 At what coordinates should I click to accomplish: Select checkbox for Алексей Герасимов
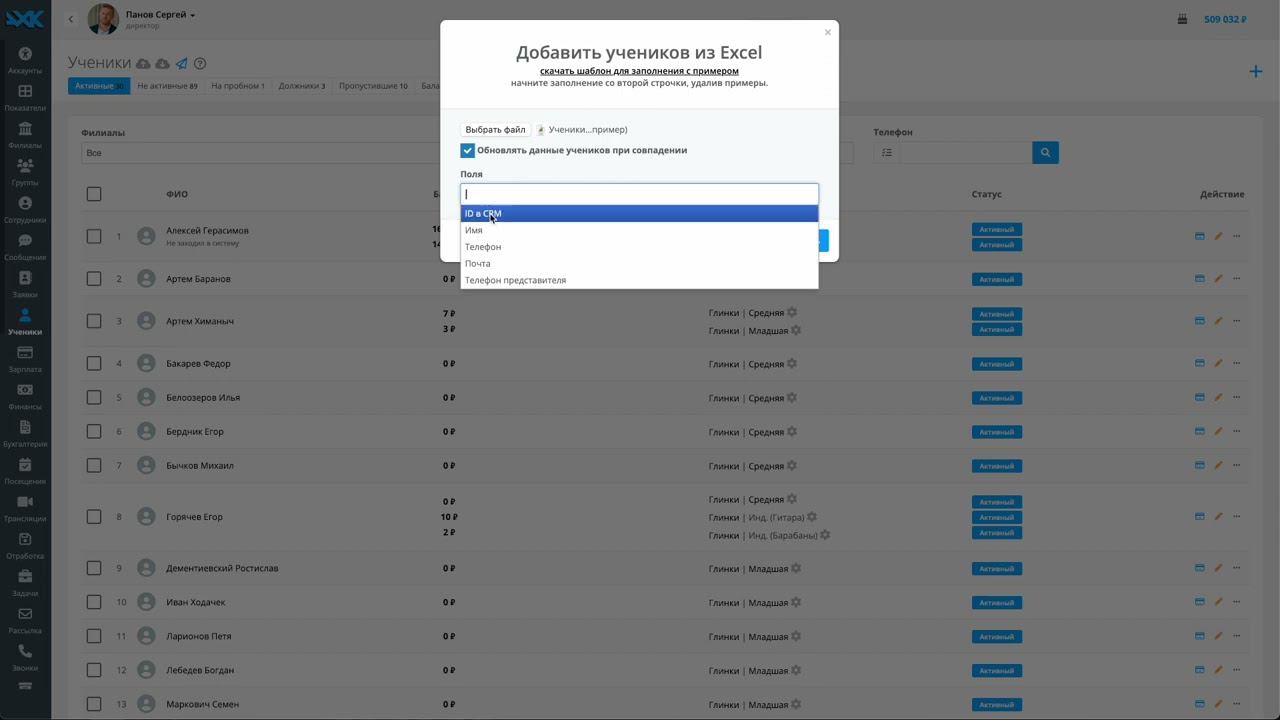(x=94, y=237)
